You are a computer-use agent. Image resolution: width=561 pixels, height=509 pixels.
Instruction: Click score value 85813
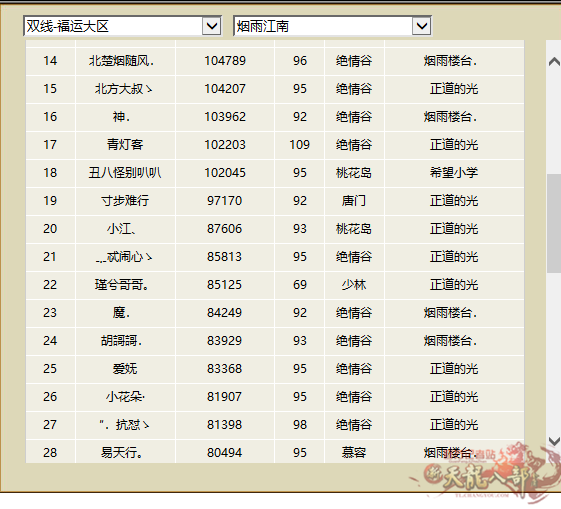[225, 257]
